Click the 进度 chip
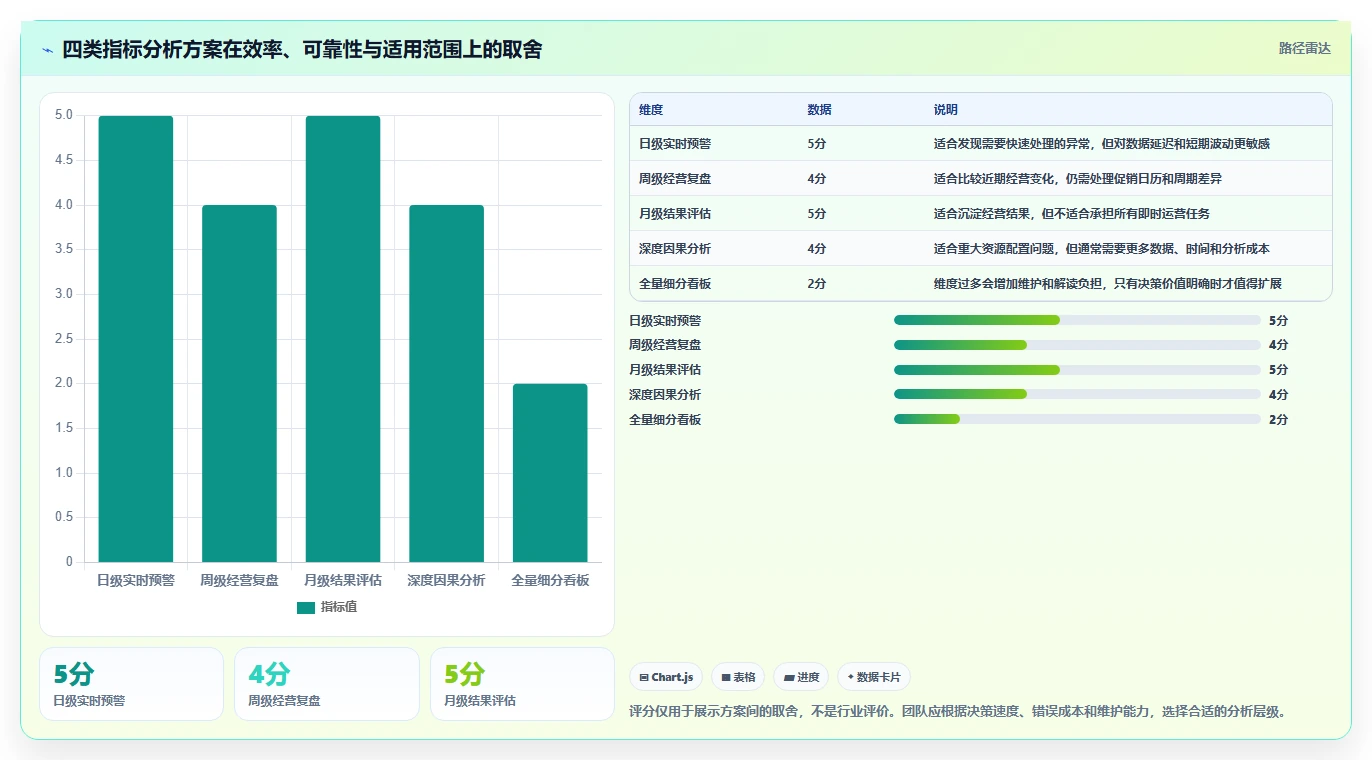The image size is (1372, 760). 801,677
